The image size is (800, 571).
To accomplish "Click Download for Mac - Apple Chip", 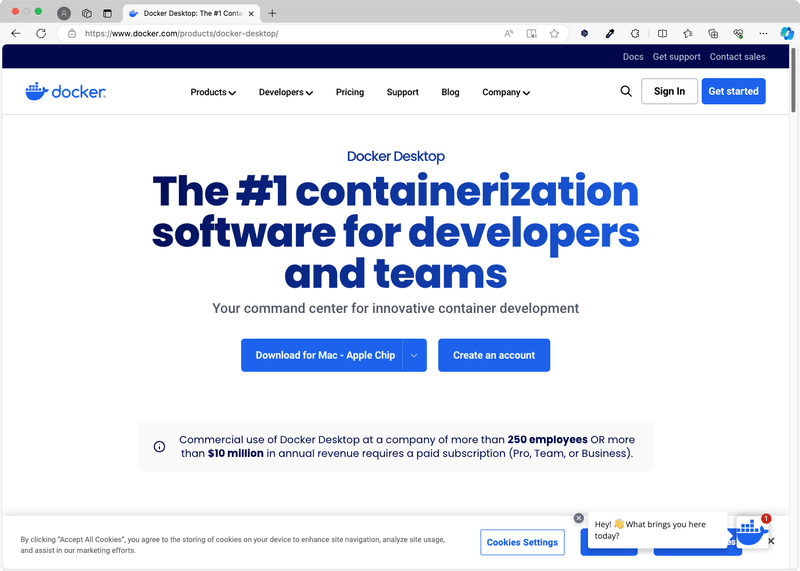I will [x=322, y=355].
